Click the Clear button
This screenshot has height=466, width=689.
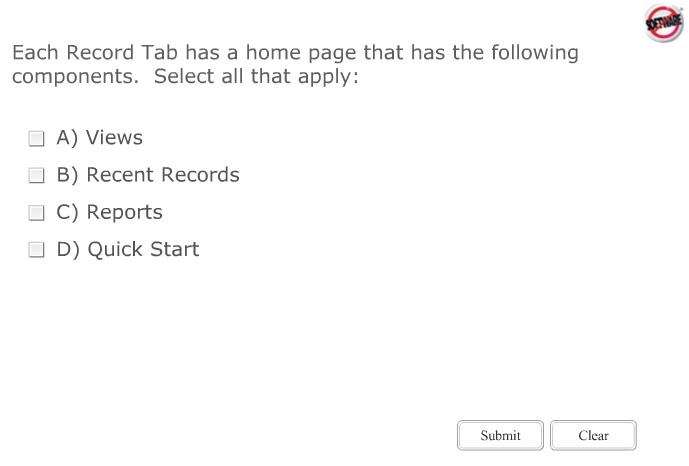click(x=593, y=435)
